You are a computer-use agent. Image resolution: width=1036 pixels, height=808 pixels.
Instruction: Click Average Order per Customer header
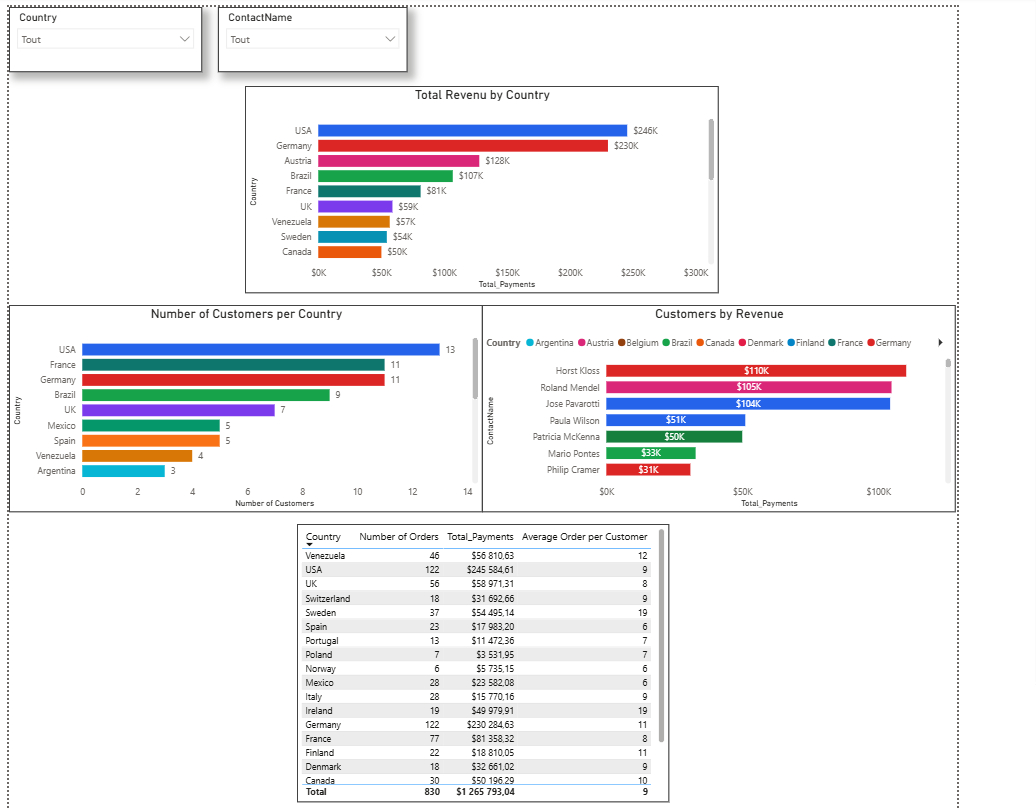[585, 536]
